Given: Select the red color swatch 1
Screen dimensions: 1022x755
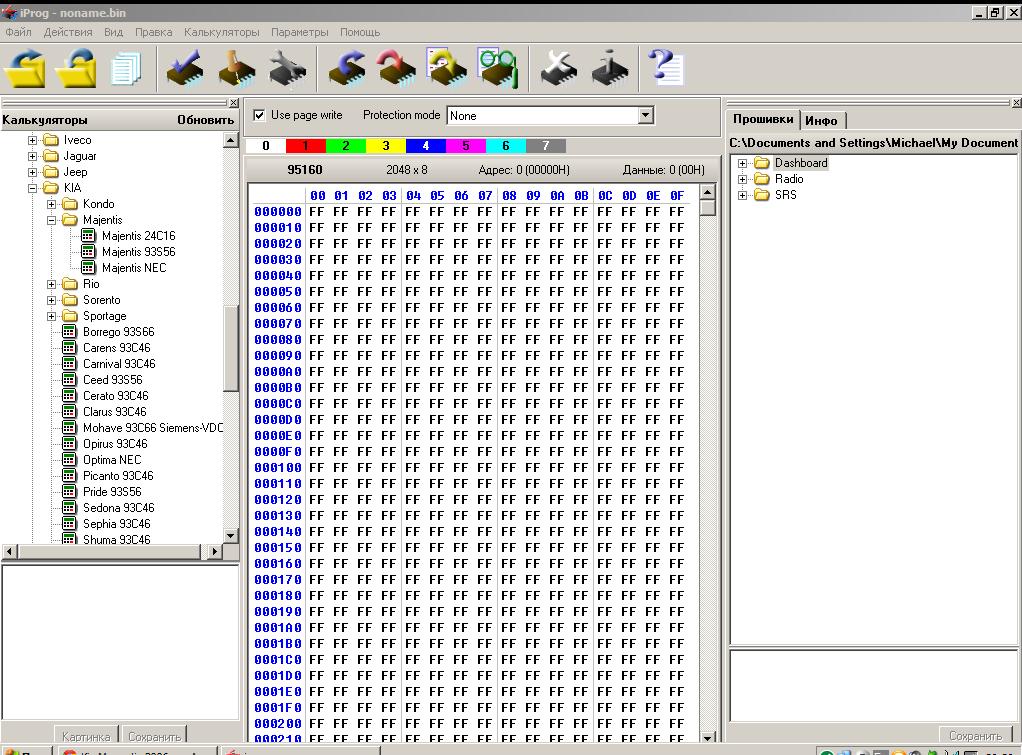Looking at the screenshot, I should 305,146.
